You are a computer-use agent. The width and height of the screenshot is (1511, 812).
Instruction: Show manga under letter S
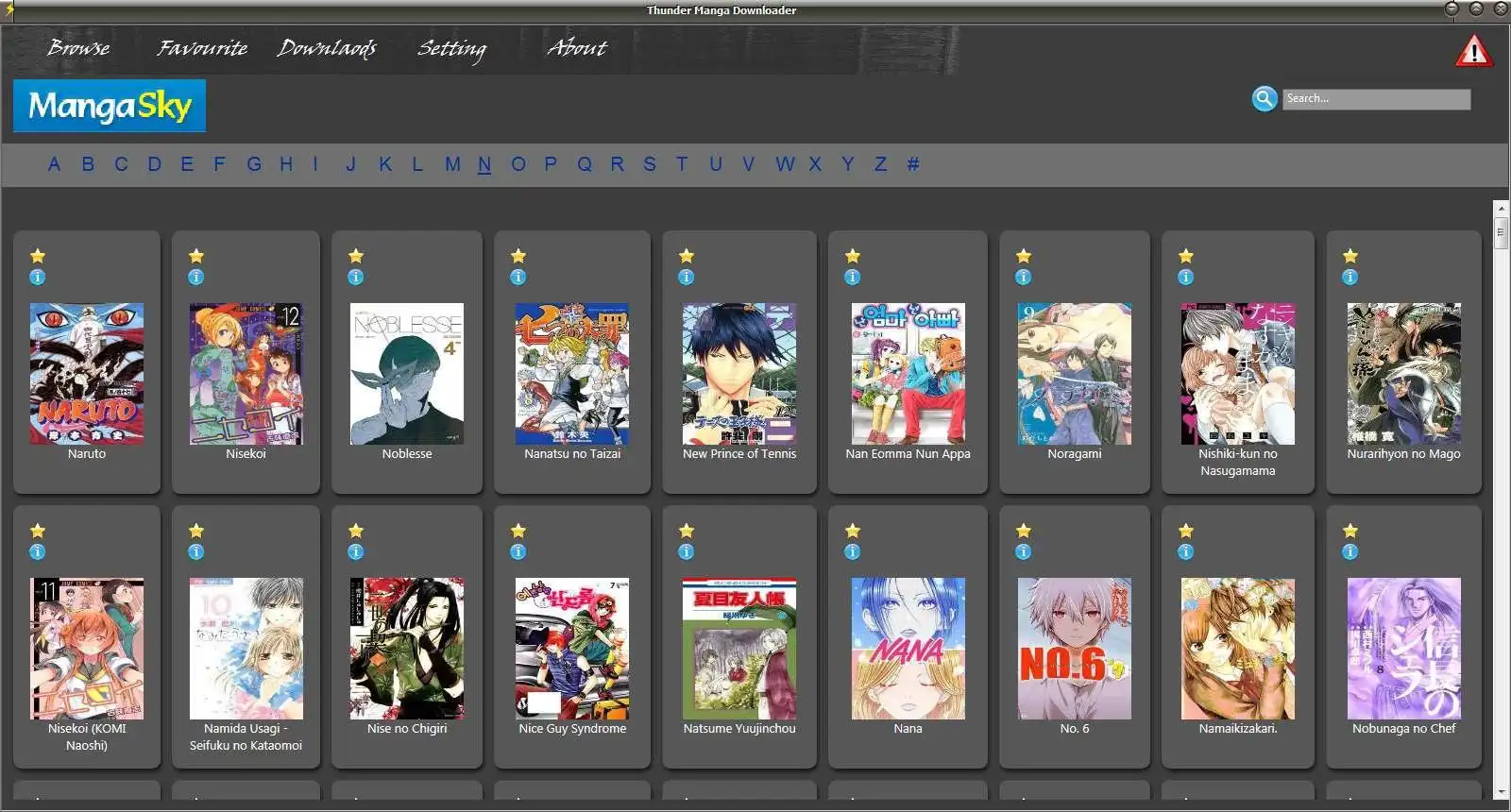650,164
